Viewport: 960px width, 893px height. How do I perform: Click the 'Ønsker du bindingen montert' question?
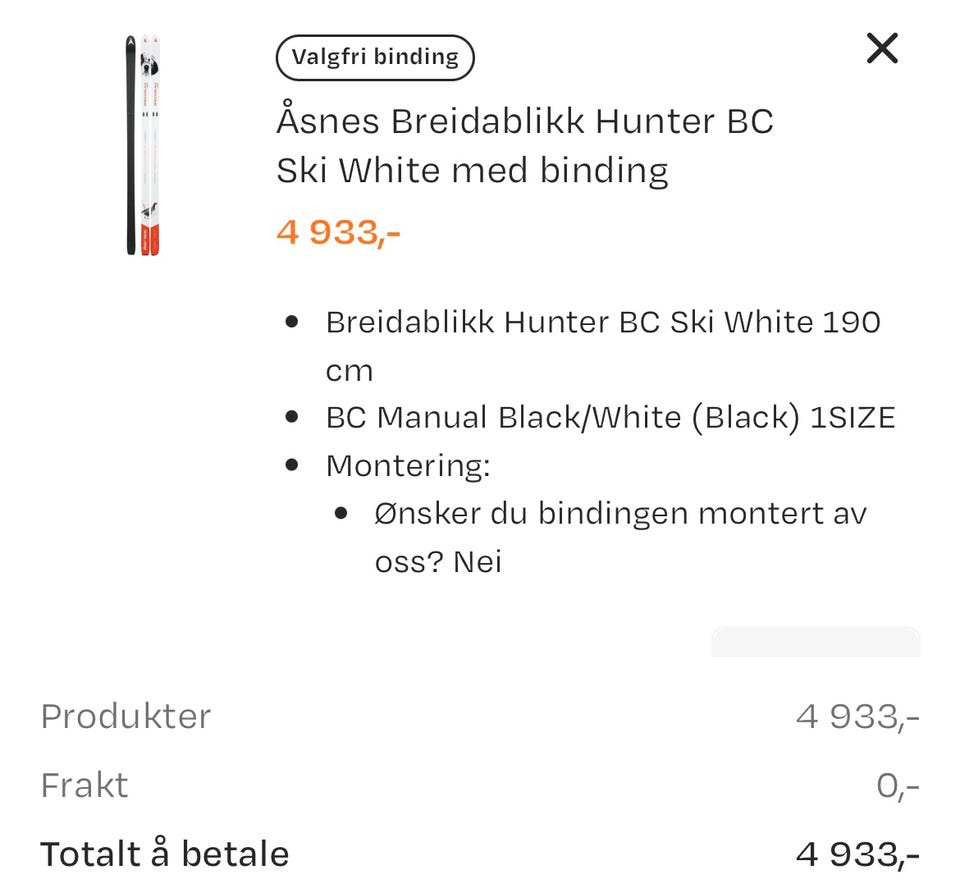click(620, 514)
